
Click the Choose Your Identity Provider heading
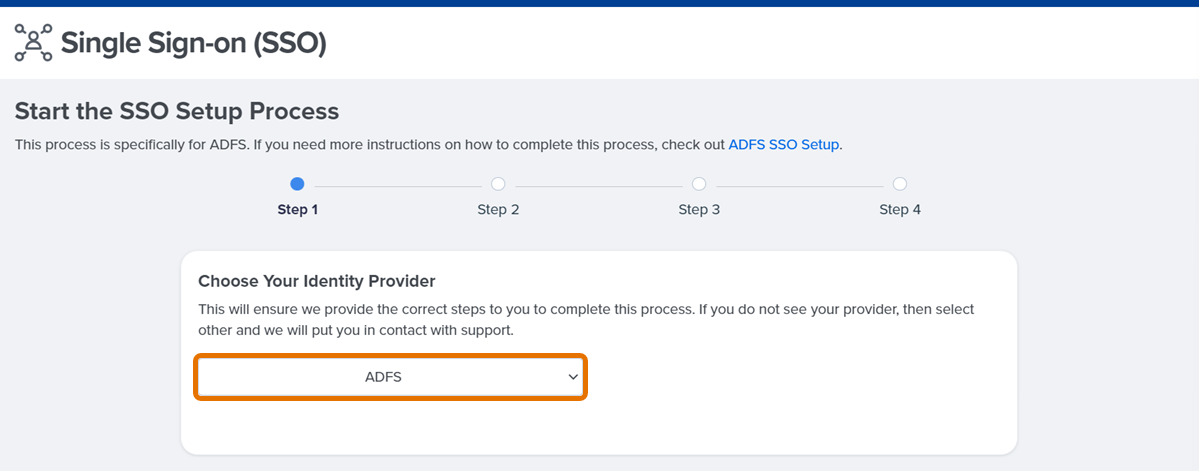[317, 281]
